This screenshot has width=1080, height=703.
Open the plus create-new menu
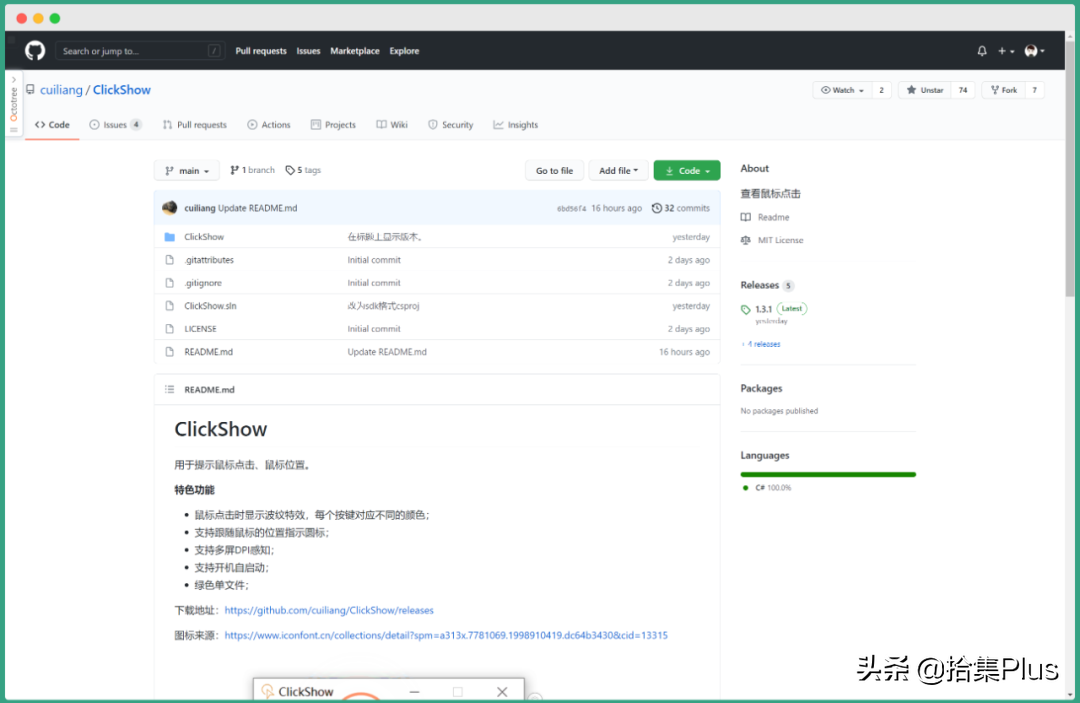(1006, 51)
